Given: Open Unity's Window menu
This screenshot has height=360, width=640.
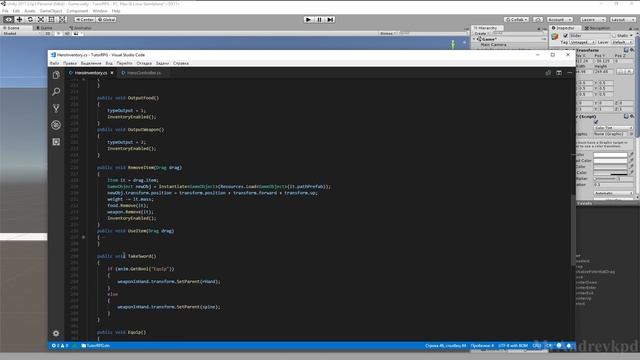Looking at the screenshot, I should coord(100,11).
